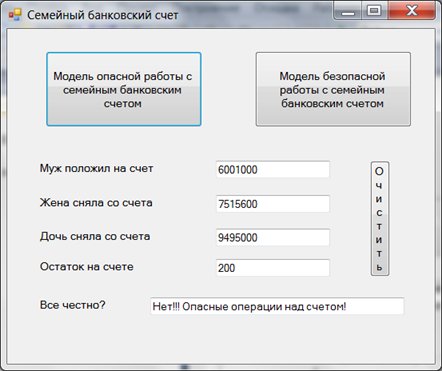This screenshot has width=442, height=371.
Task: Focus the 'Остаток на счете' field
Action: 273,268
